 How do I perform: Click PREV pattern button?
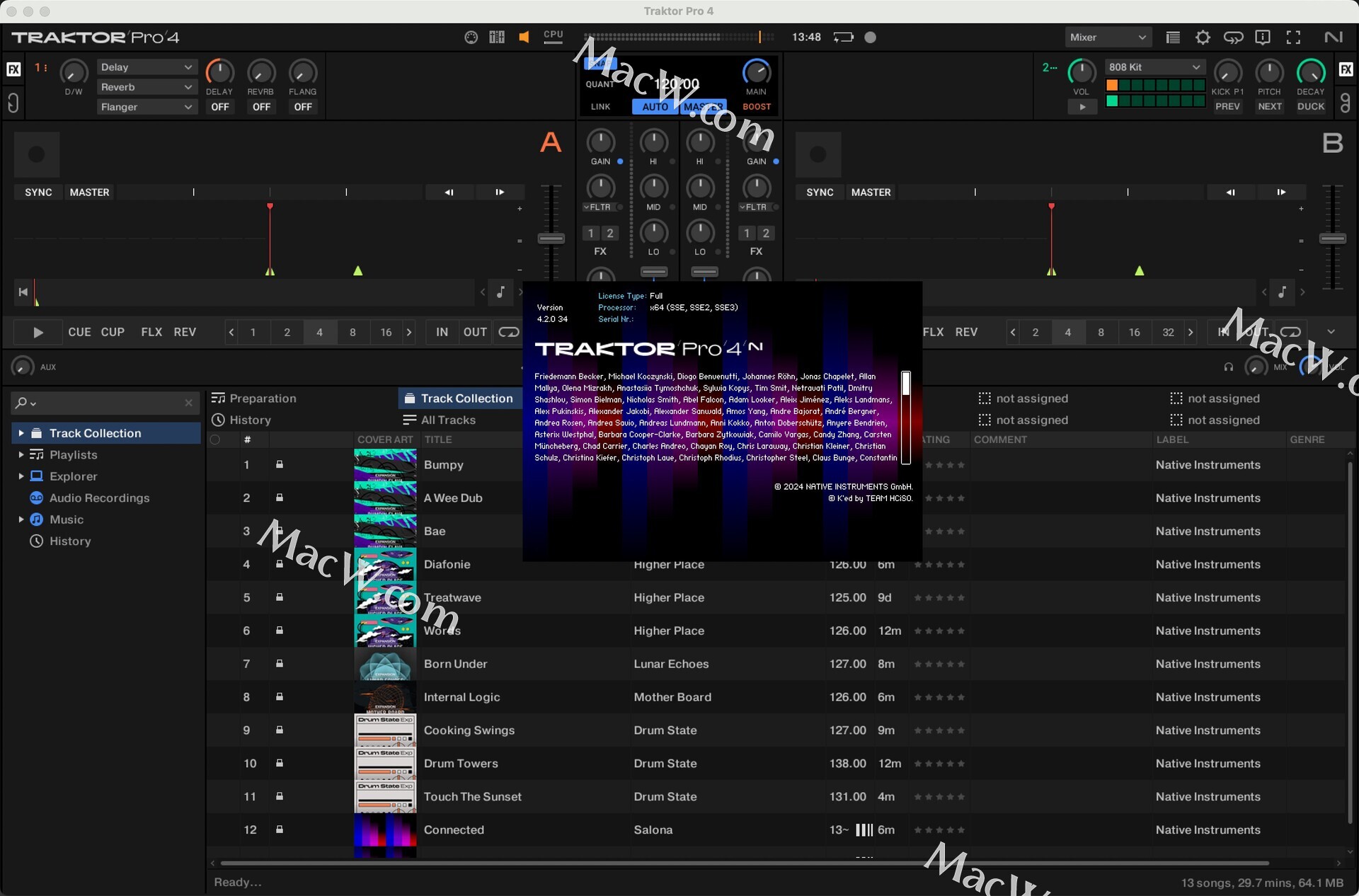(x=1227, y=107)
